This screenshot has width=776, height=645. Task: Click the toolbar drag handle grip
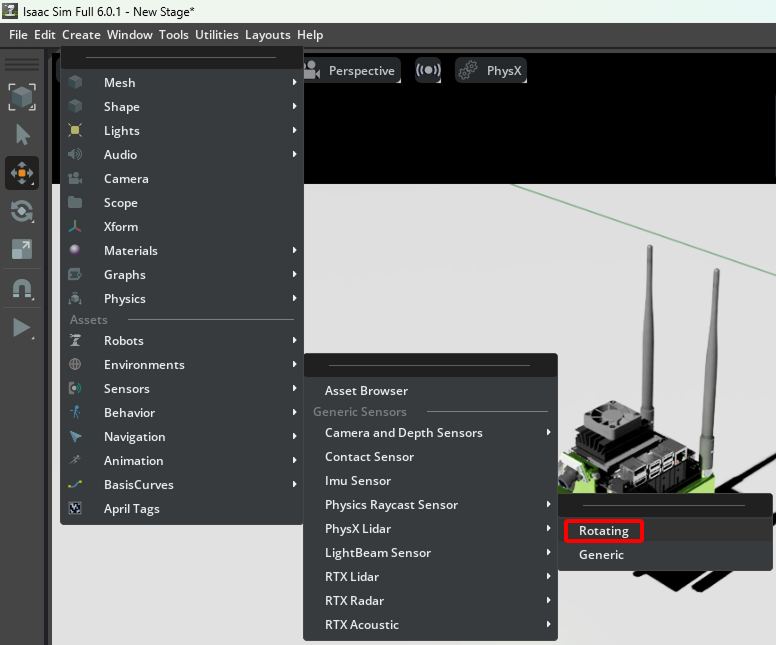coord(22,64)
